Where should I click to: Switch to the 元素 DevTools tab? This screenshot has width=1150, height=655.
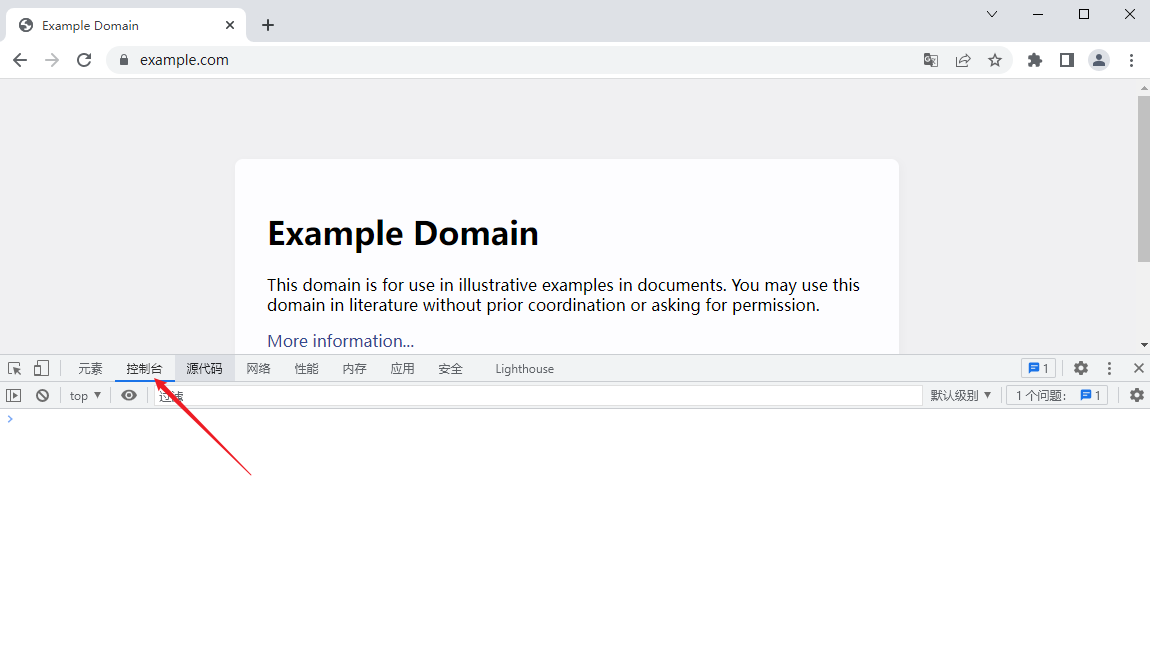tap(90, 369)
